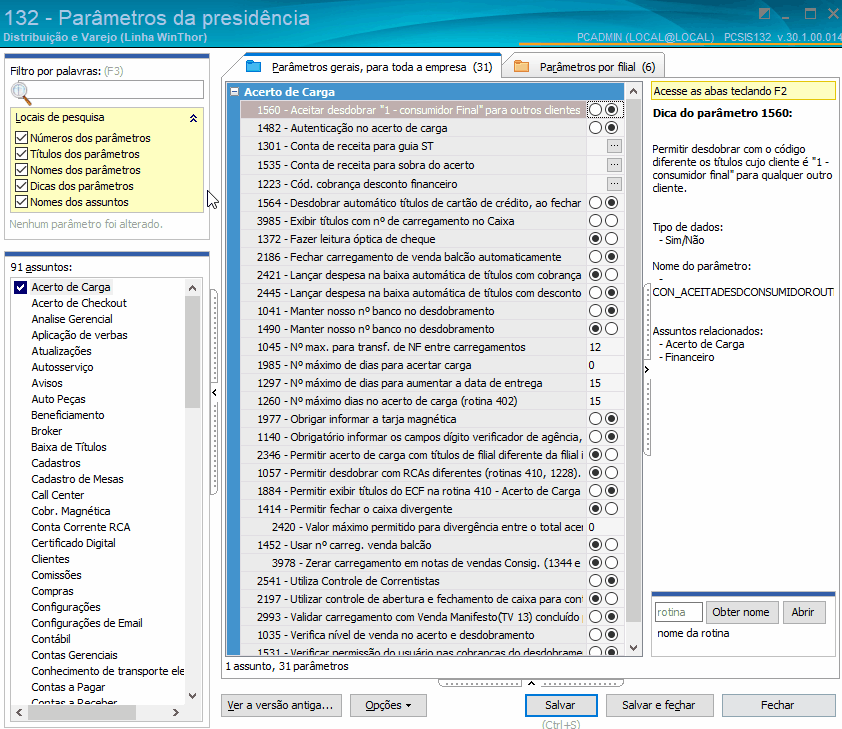842x729 pixels.
Task: Click subjects list horizontal scrollbar thumb
Action: (82, 713)
